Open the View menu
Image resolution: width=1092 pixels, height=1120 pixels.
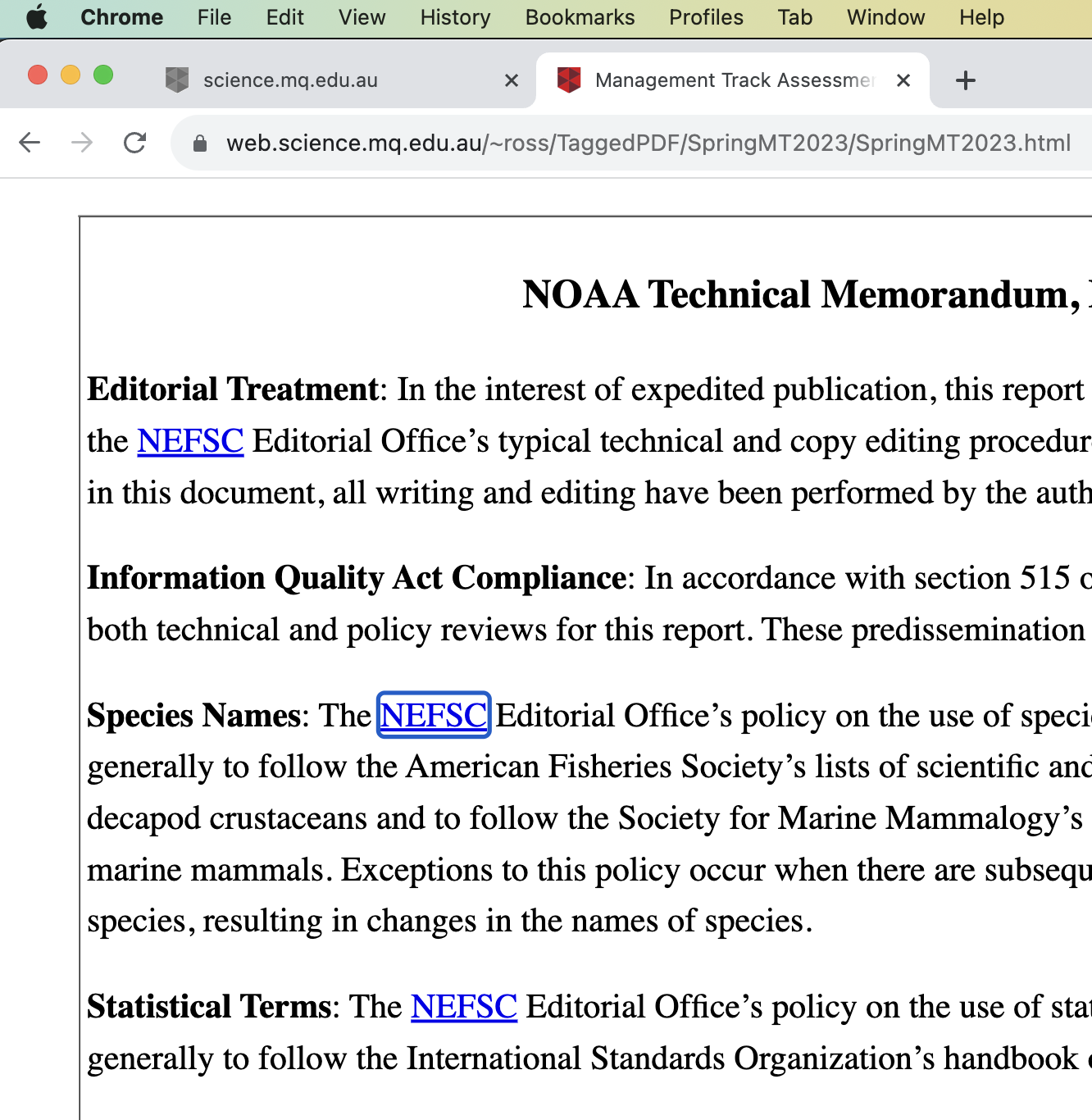[x=362, y=17]
